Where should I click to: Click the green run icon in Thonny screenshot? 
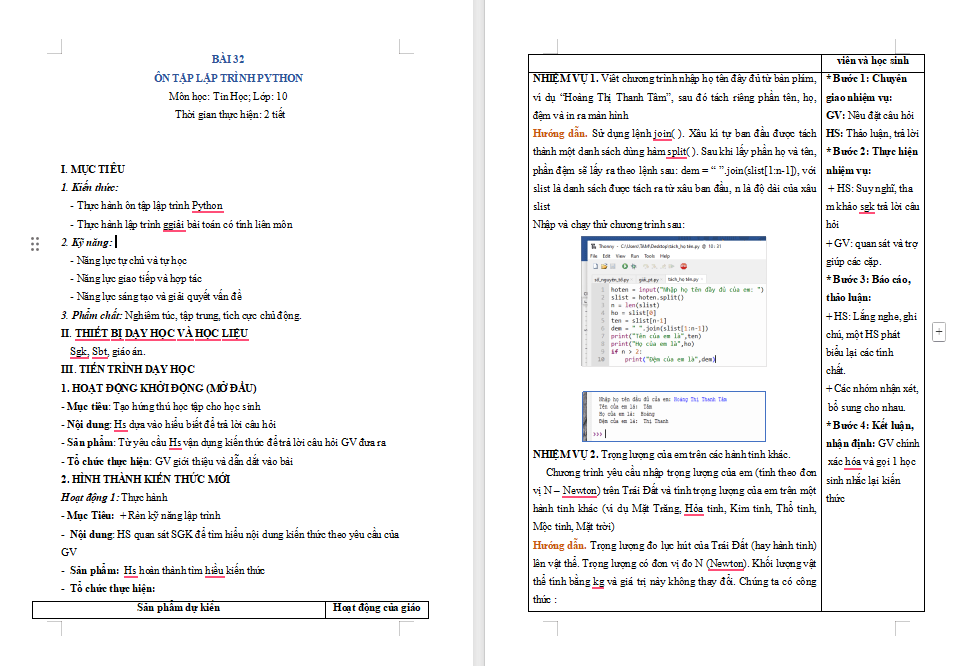[x=625, y=266]
